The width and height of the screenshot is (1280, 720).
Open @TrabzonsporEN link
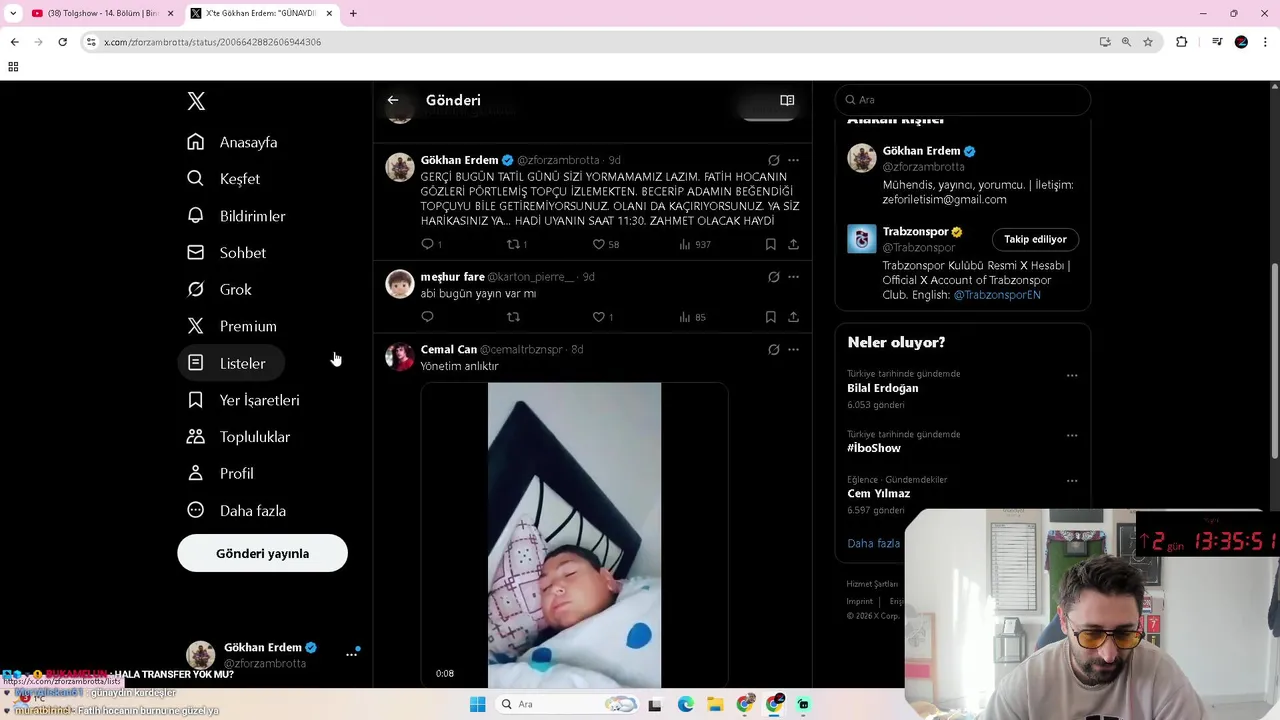pos(997,295)
